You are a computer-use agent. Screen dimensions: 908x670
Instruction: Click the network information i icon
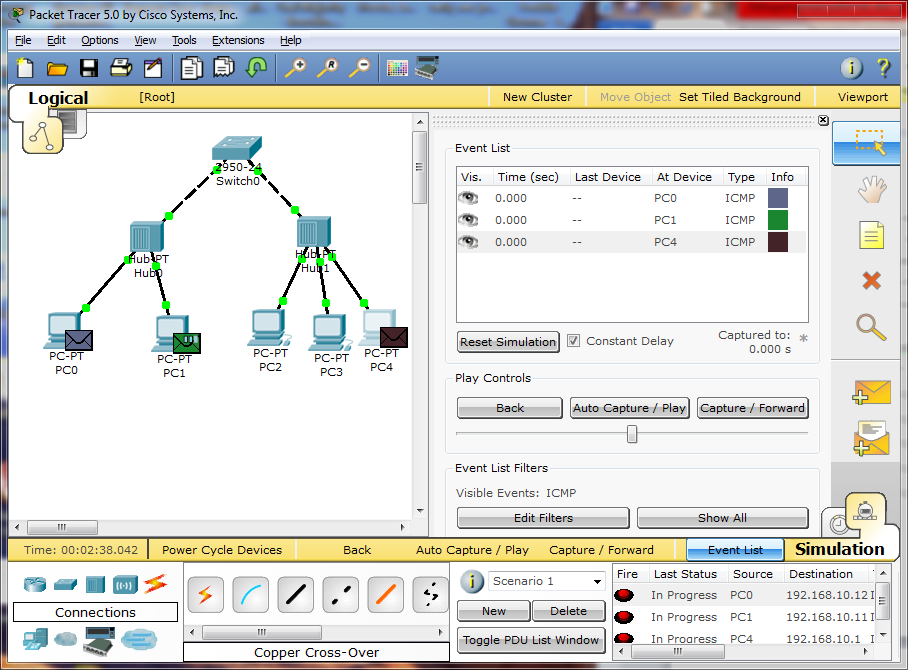tap(851, 68)
